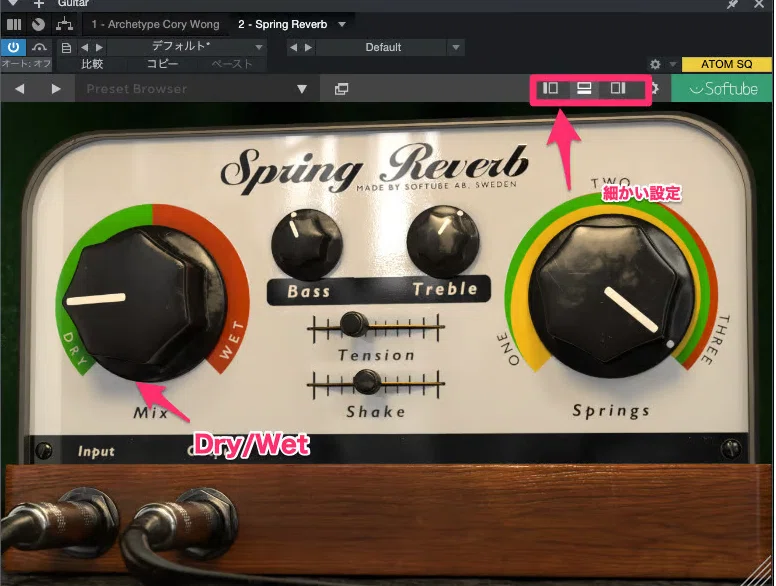Click the macro controls knob icon
Screen dimensions: 776x586
click(38, 24)
